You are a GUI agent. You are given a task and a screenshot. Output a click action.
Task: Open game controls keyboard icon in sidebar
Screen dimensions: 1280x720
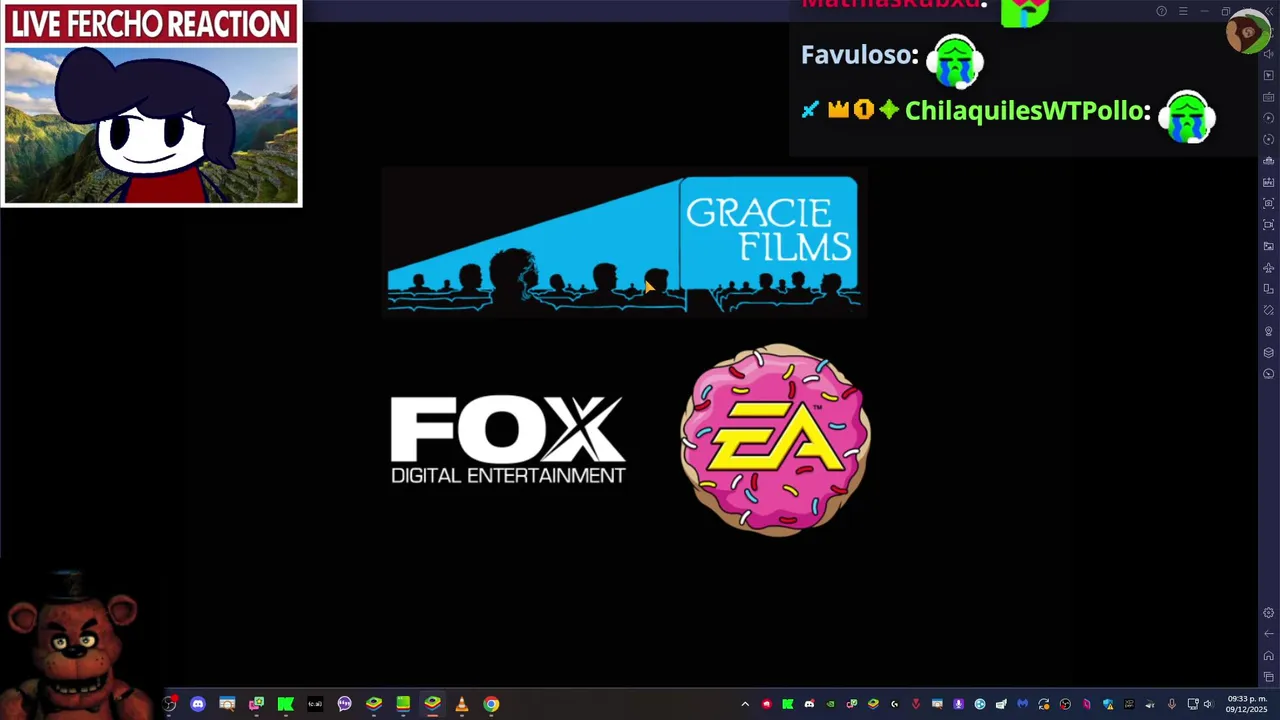point(1268,97)
